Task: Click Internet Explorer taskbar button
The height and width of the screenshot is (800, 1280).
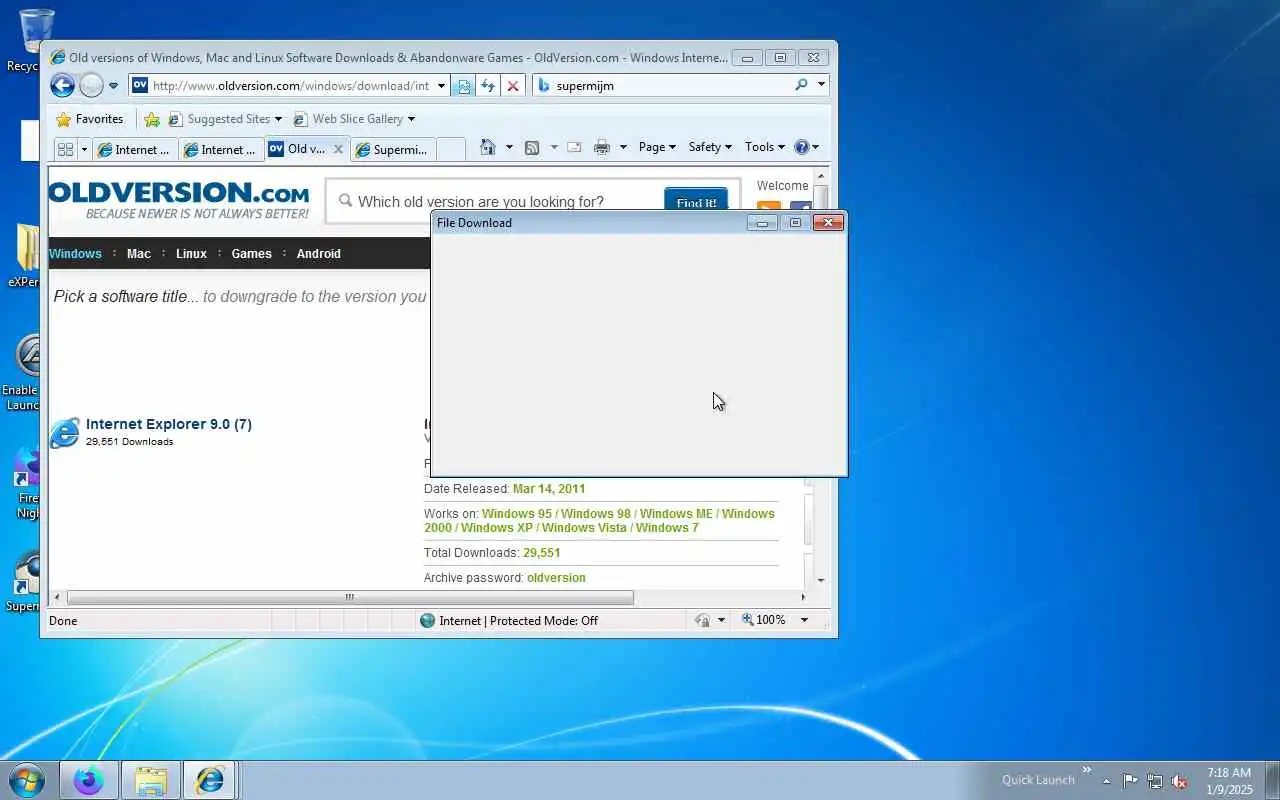Action: (210, 780)
